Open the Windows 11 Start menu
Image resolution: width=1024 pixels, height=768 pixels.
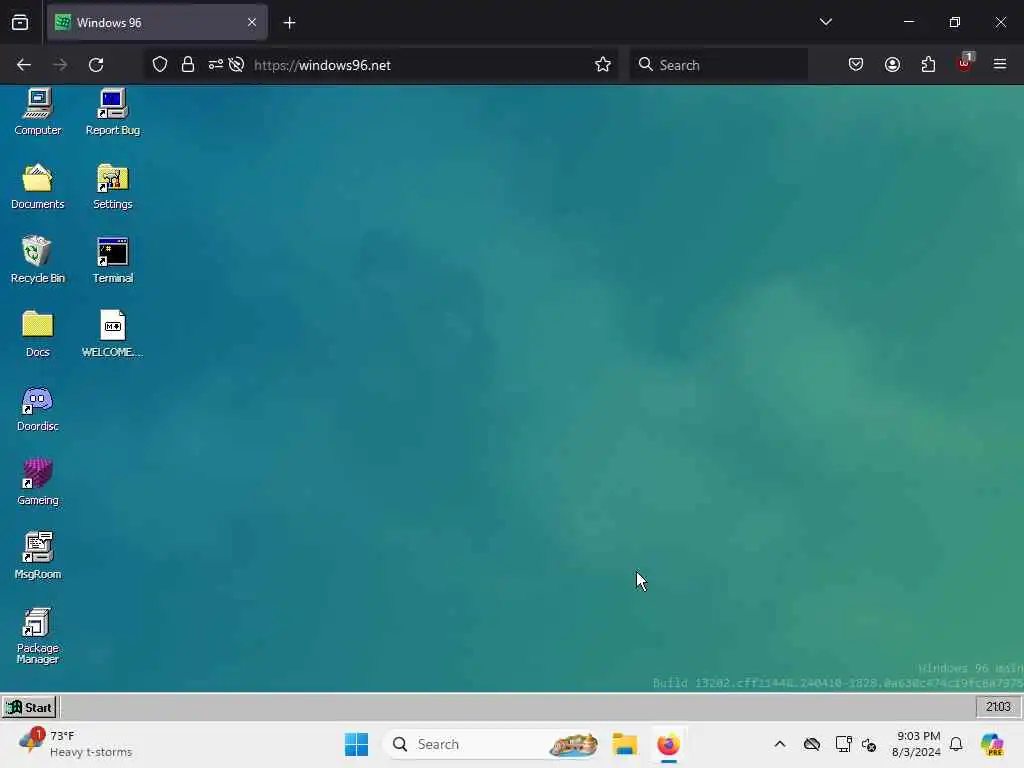357,744
